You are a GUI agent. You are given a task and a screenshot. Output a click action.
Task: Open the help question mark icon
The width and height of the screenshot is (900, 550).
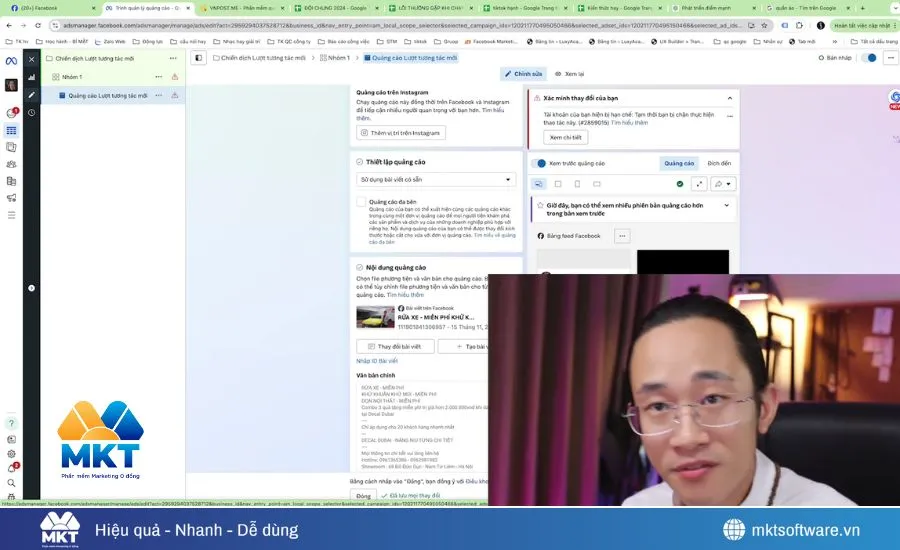tap(11, 423)
